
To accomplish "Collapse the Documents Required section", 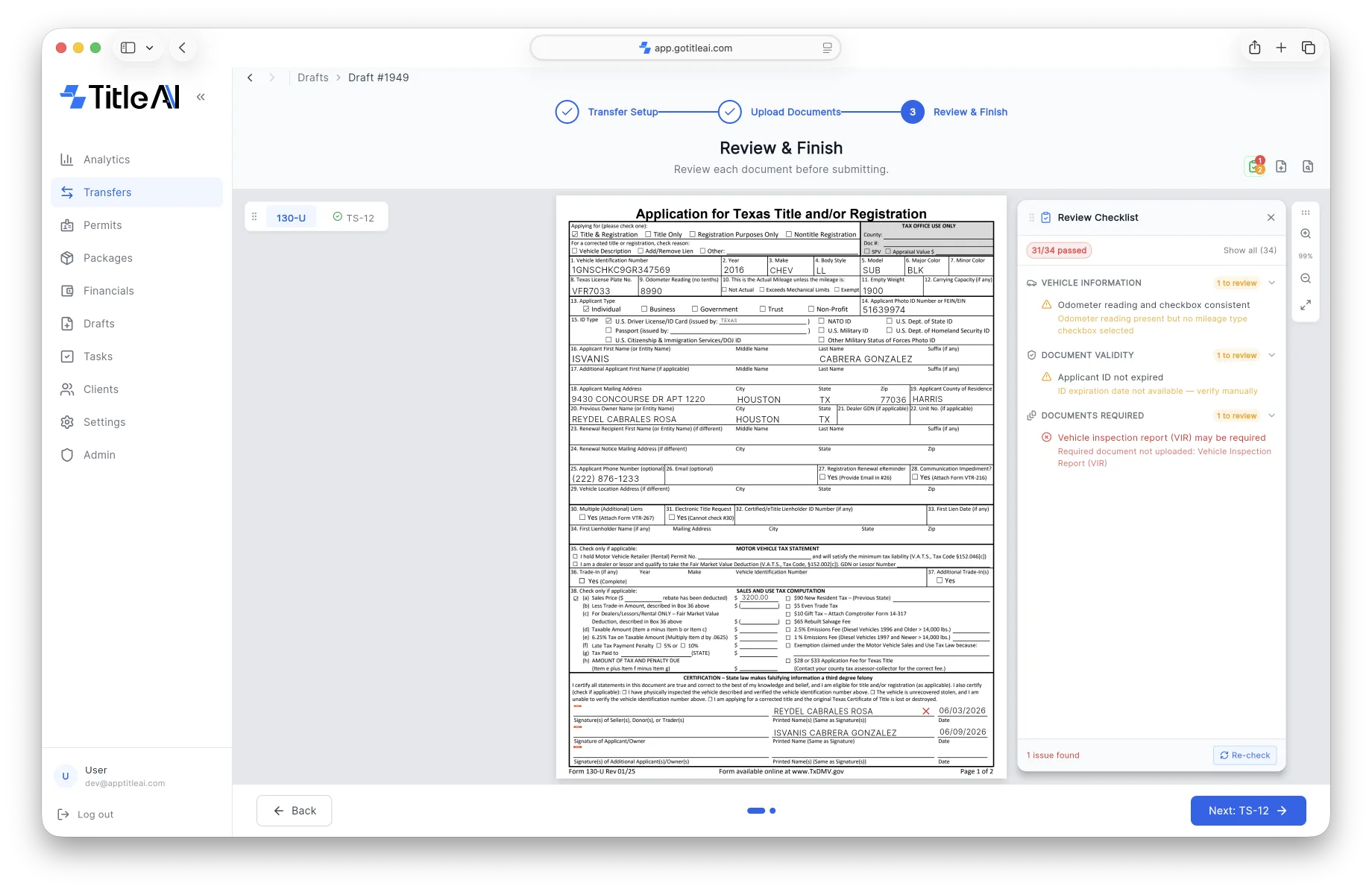I will (x=1272, y=415).
